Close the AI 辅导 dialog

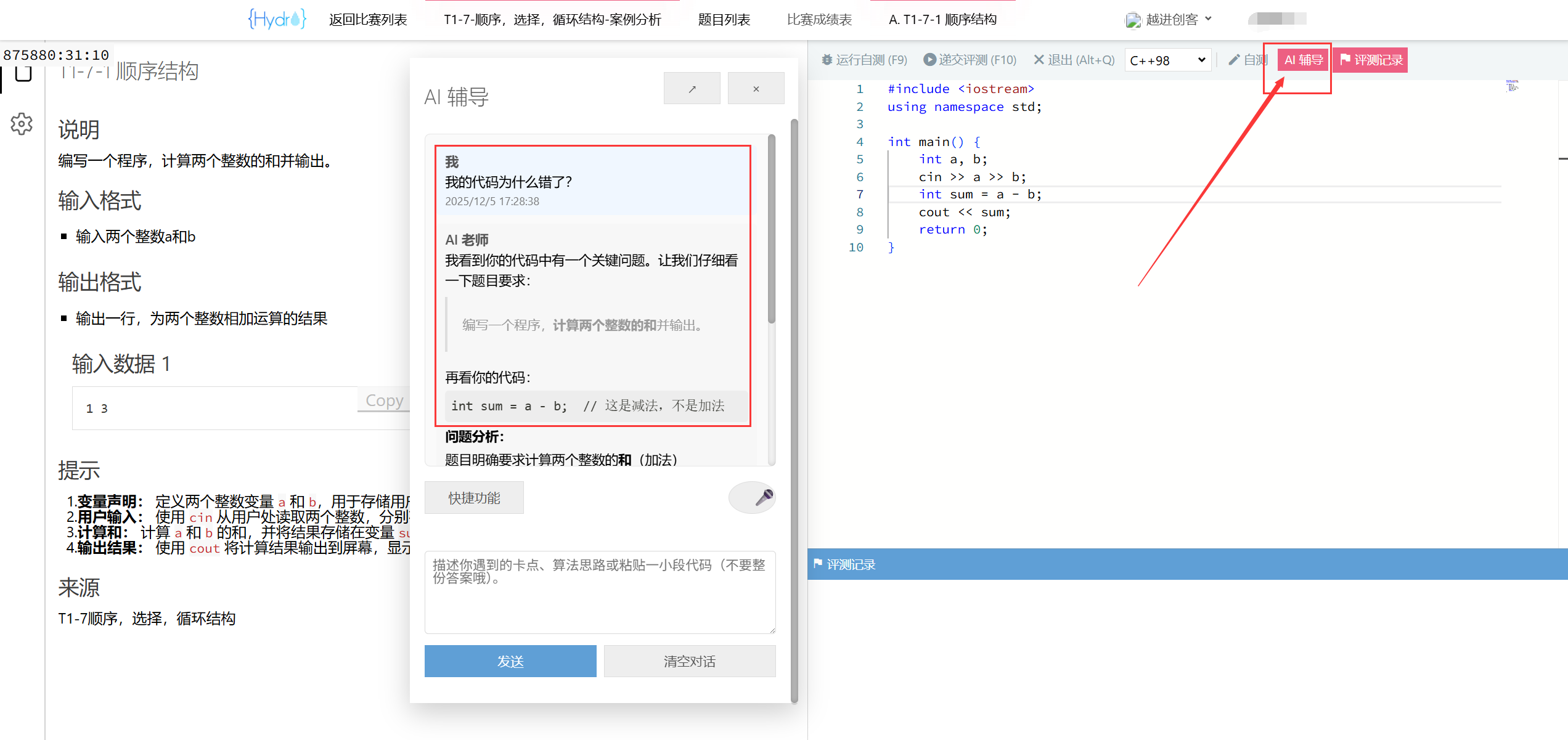pos(756,89)
